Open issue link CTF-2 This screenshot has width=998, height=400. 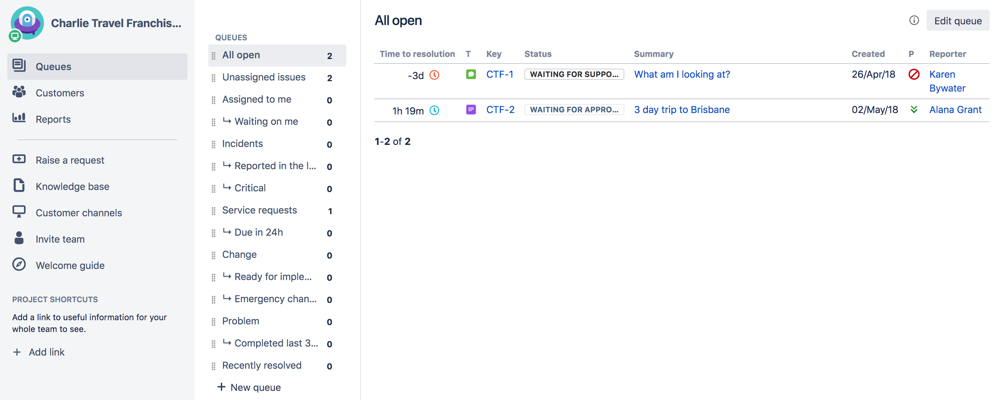(500, 110)
